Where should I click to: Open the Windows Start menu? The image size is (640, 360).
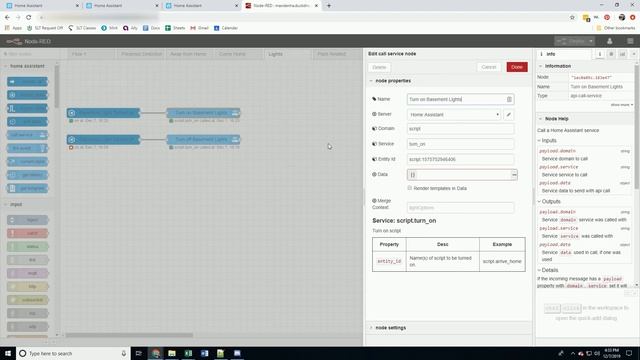pos(8,353)
